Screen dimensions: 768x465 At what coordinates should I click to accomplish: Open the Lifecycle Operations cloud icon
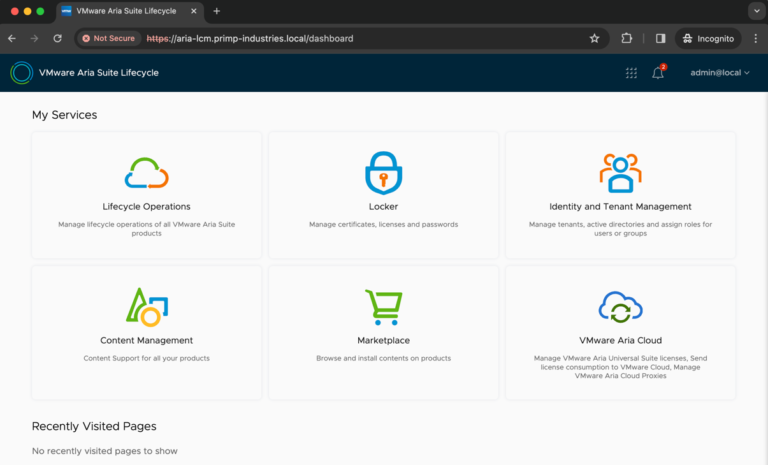point(146,173)
